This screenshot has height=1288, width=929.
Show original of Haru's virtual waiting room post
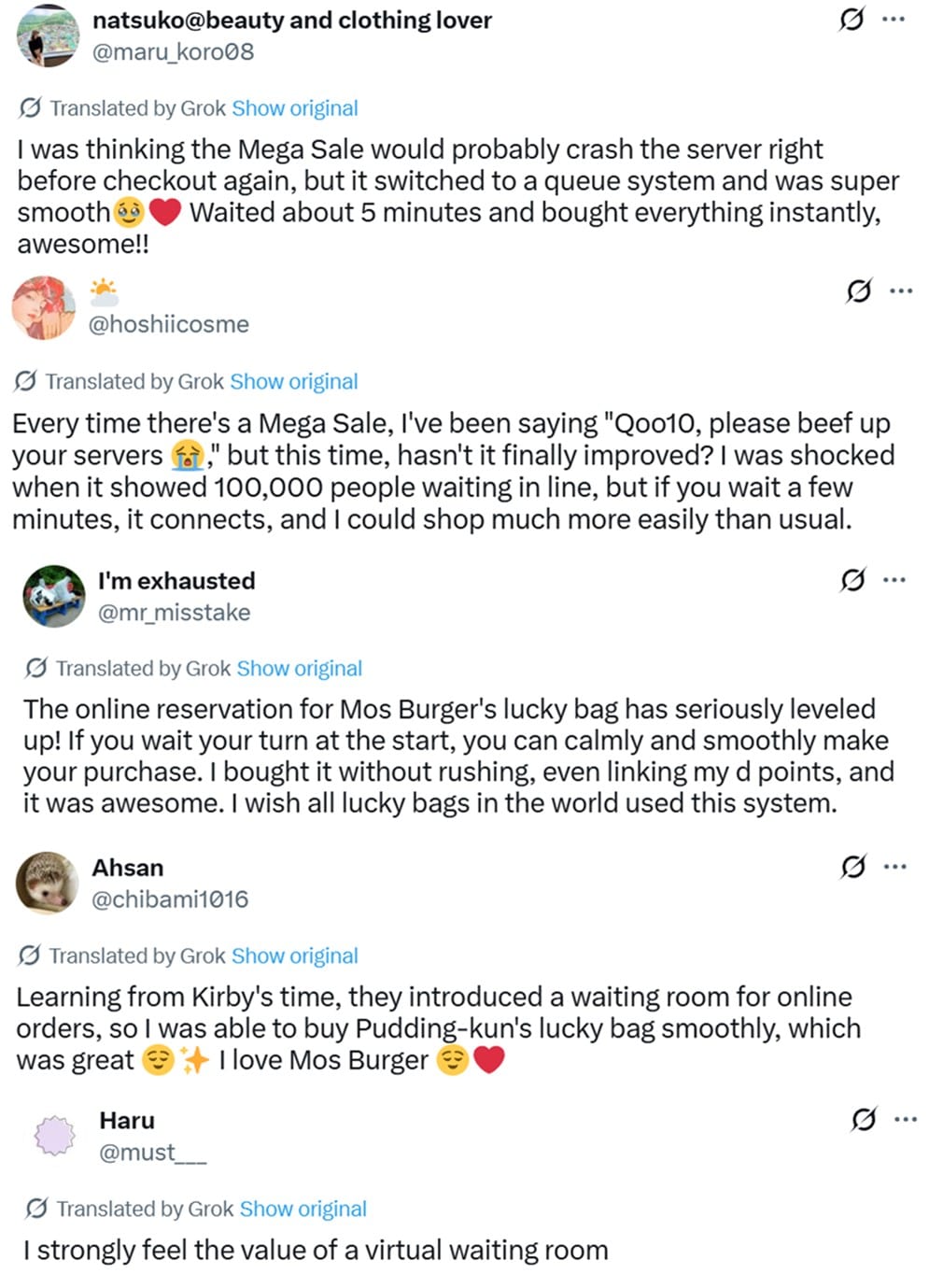point(303,1209)
